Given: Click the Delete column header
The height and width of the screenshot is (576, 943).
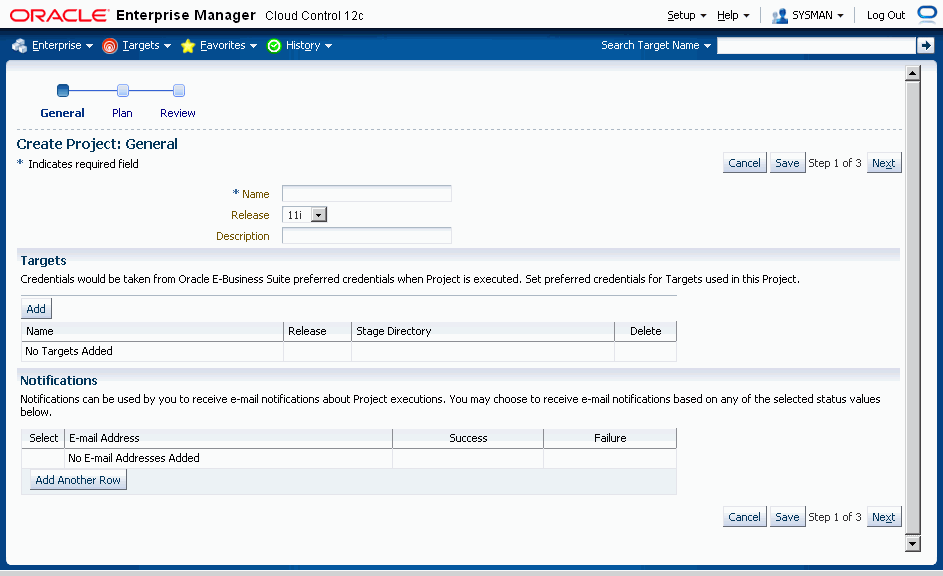Looking at the screenshot, I should [x=646, y=331].
